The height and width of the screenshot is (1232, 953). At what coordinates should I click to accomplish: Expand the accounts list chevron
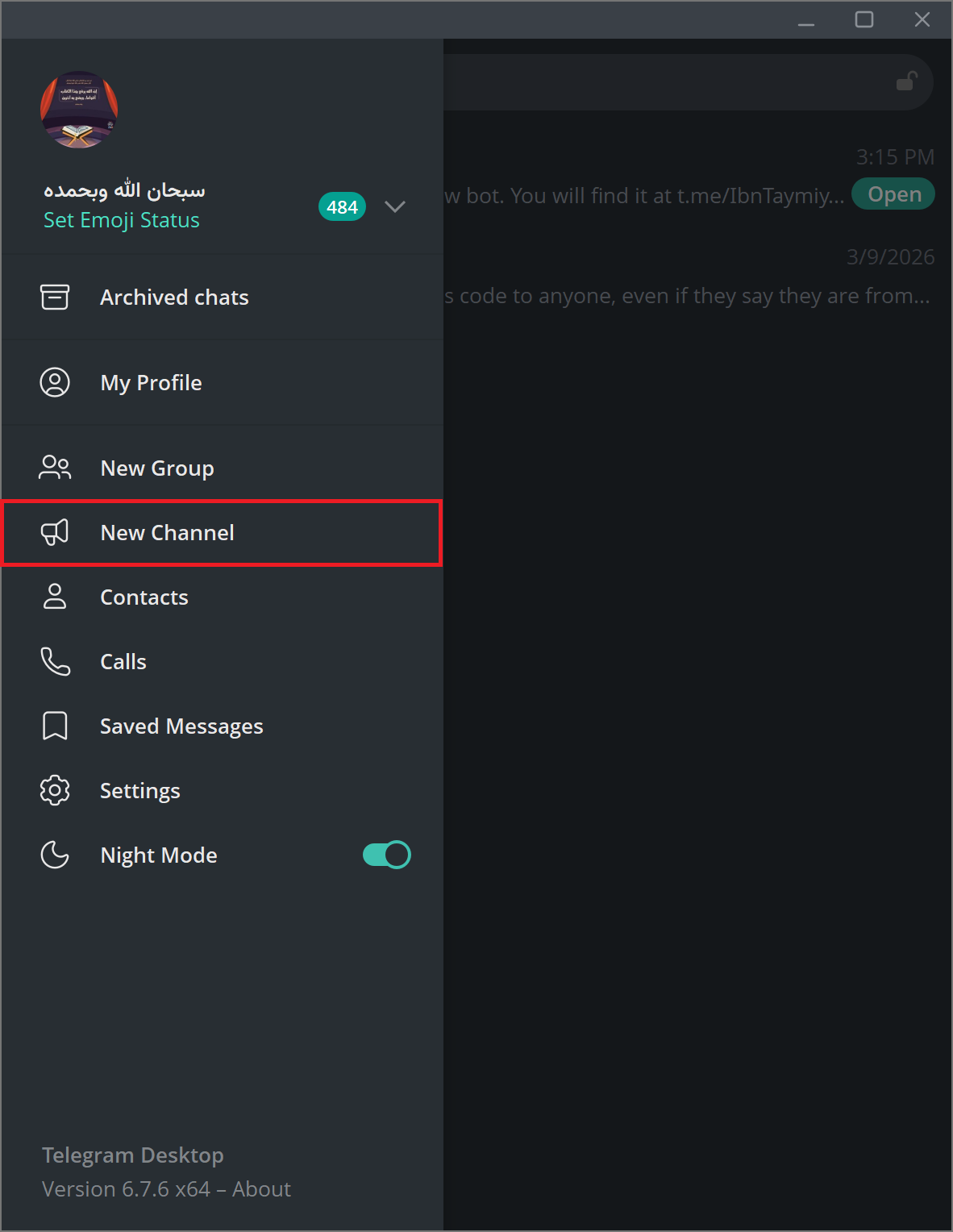click(x=395, y=206)
